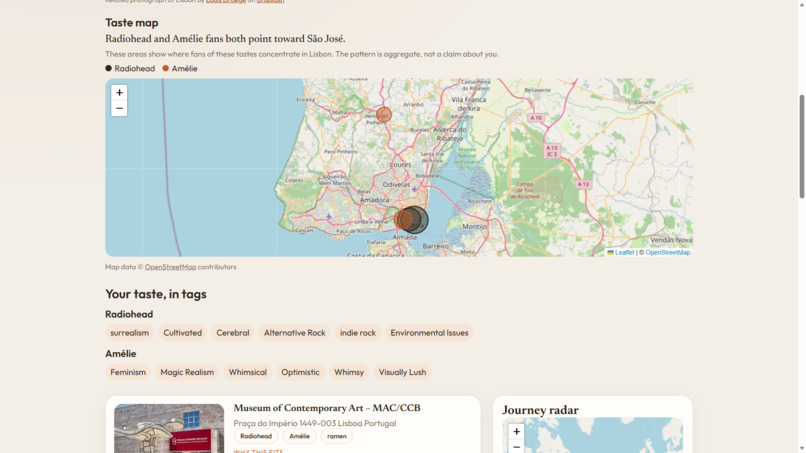806x453 pixels.
Task: Open OpenStreetMap contributors link below map
Action: [170, 267]
